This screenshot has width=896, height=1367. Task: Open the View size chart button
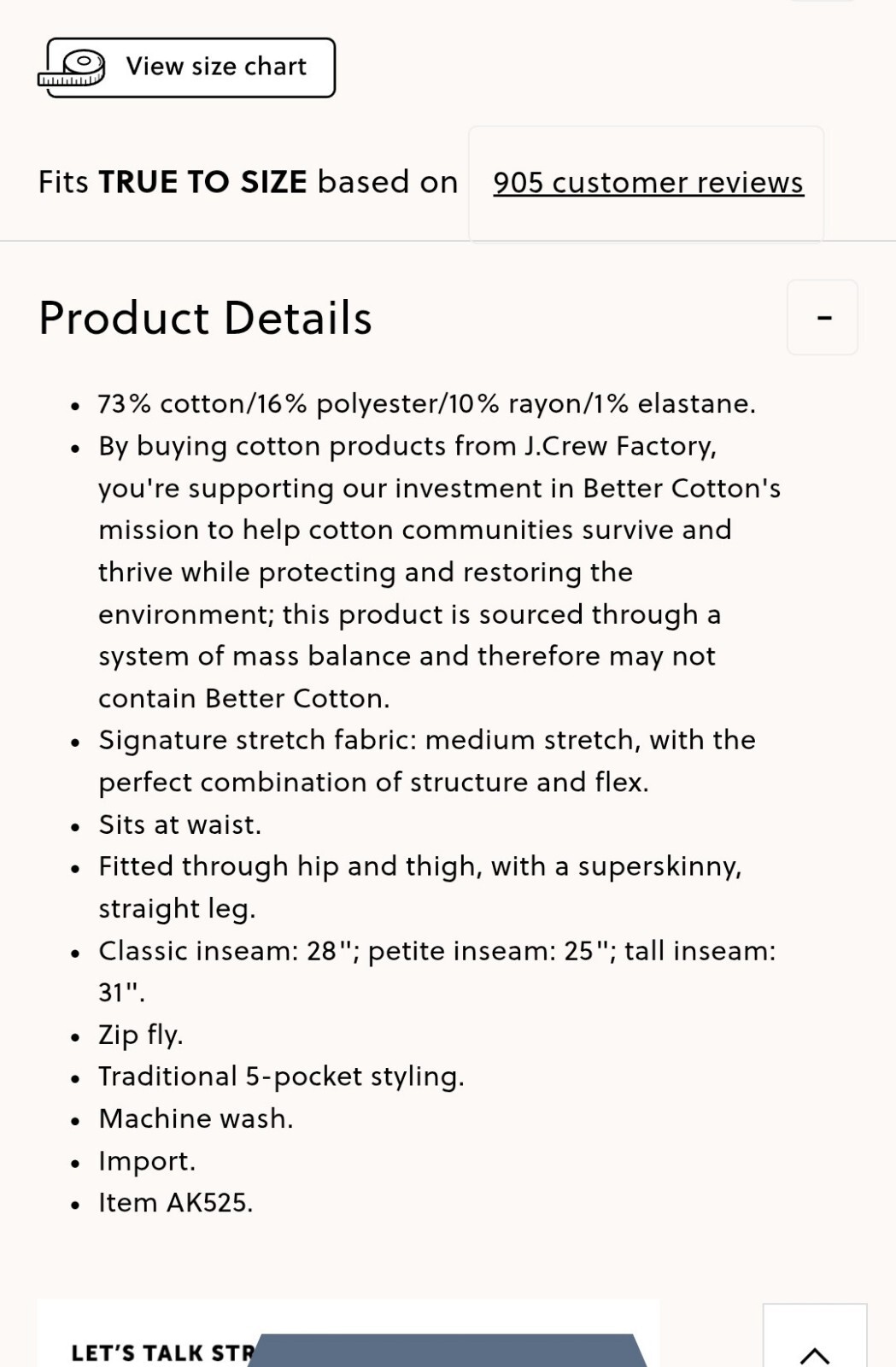point(190,67)
